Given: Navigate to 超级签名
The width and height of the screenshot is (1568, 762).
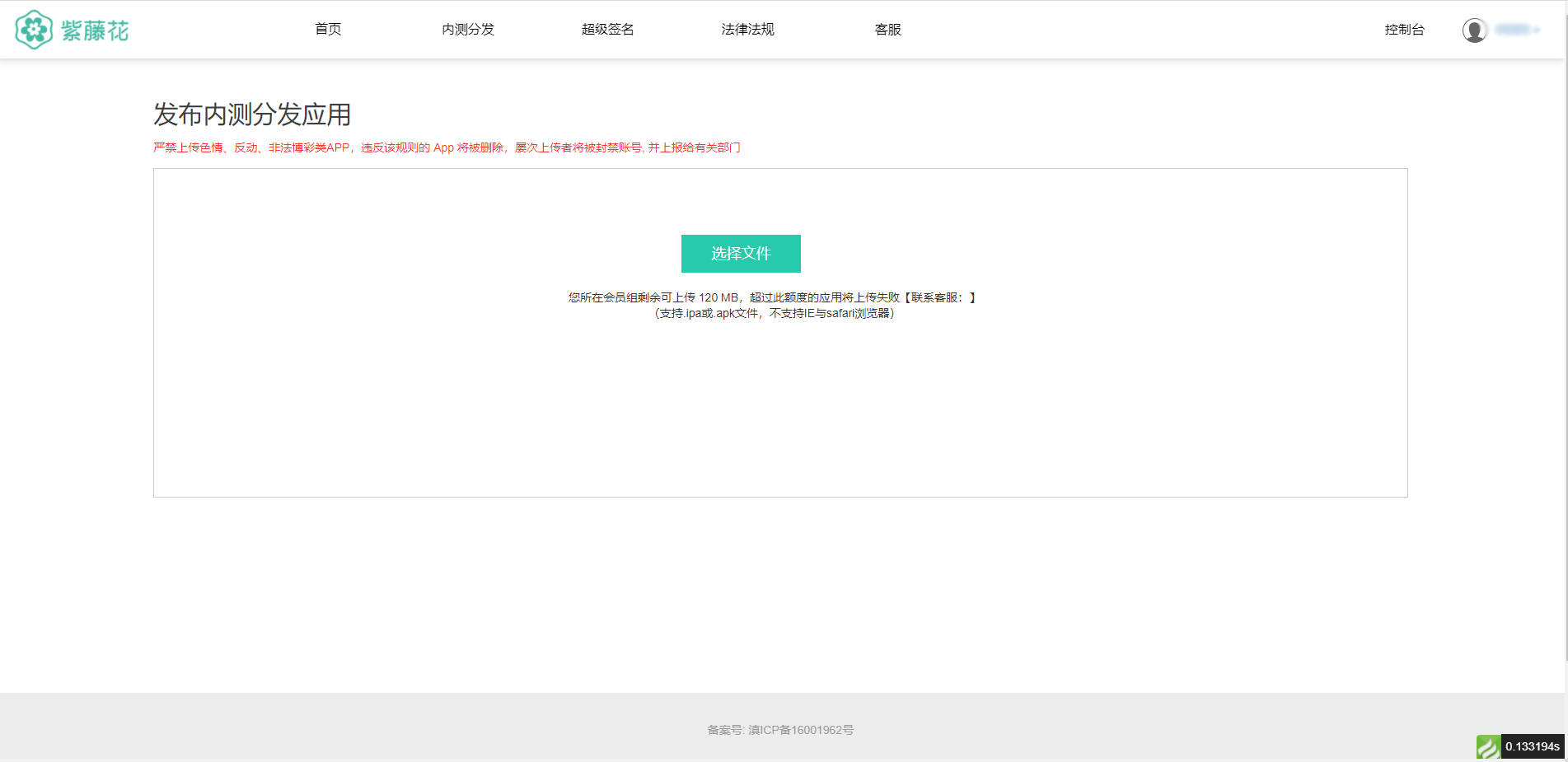Looking at the screenshot, I should point(606,29).
